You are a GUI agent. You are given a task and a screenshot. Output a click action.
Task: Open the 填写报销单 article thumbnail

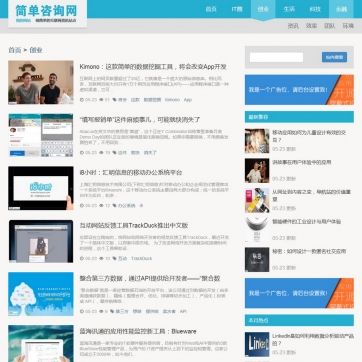pyautogui.click(x=41, y=135)
